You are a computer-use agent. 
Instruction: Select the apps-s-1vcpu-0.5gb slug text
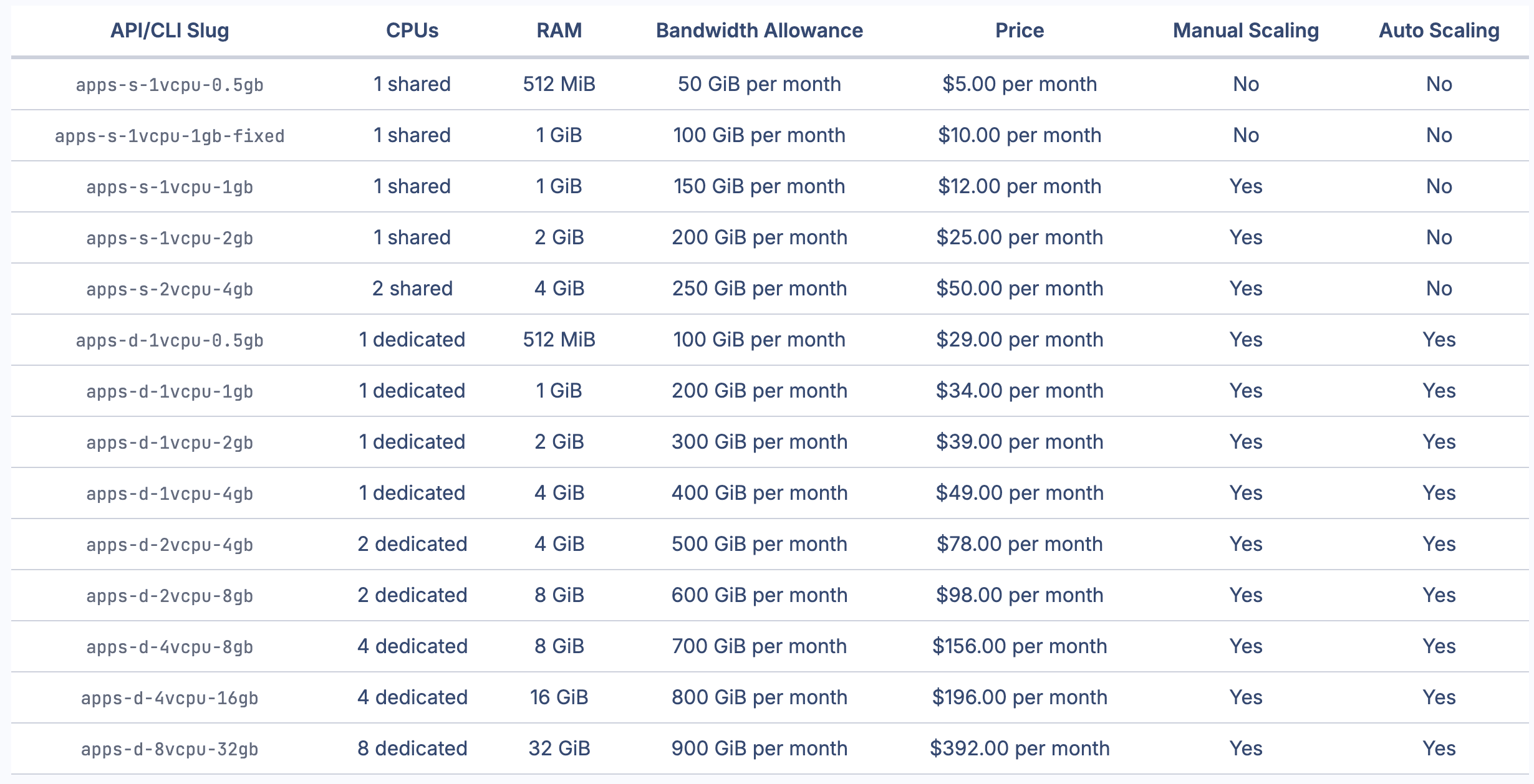pos(170,85)
